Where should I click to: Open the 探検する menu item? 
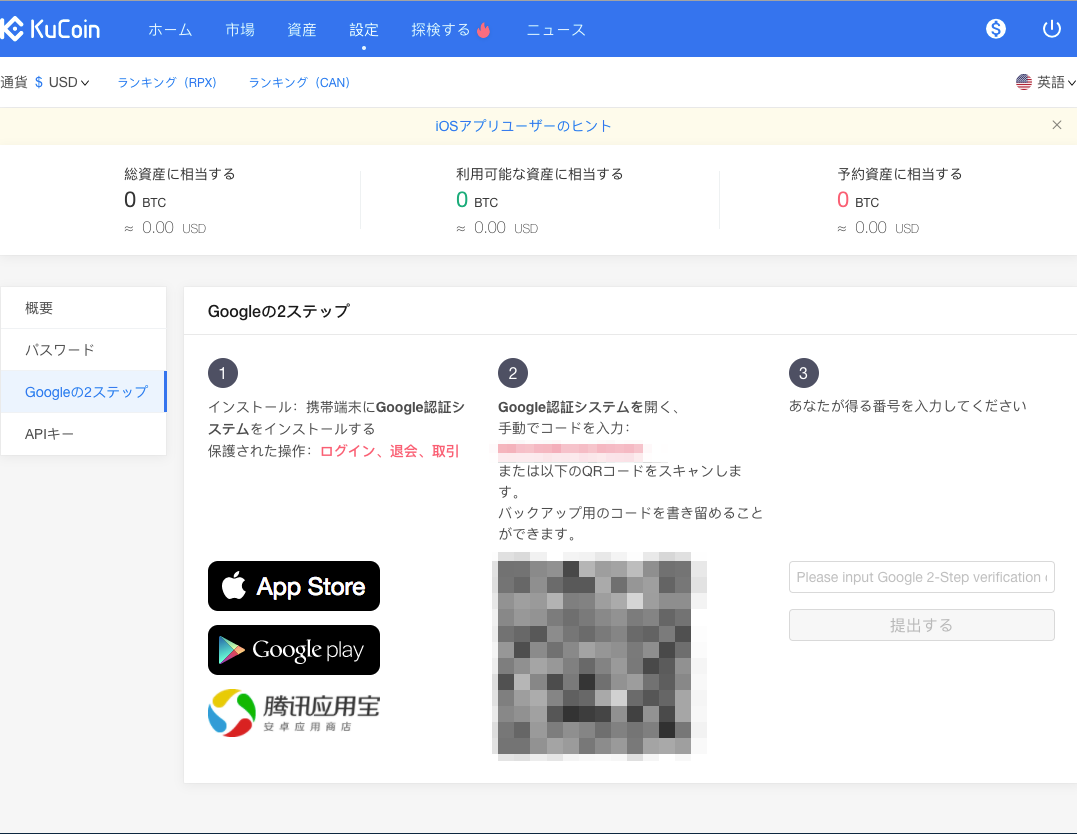pyautogui.click(x=440, y=30)
